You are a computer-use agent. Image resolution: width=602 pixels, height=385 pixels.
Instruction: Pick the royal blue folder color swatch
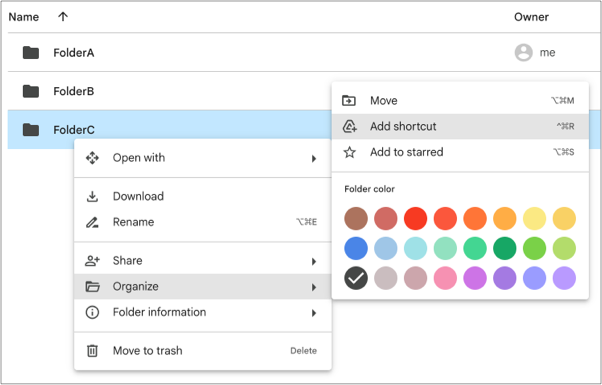pyautogui.click(x=356, y=248)
